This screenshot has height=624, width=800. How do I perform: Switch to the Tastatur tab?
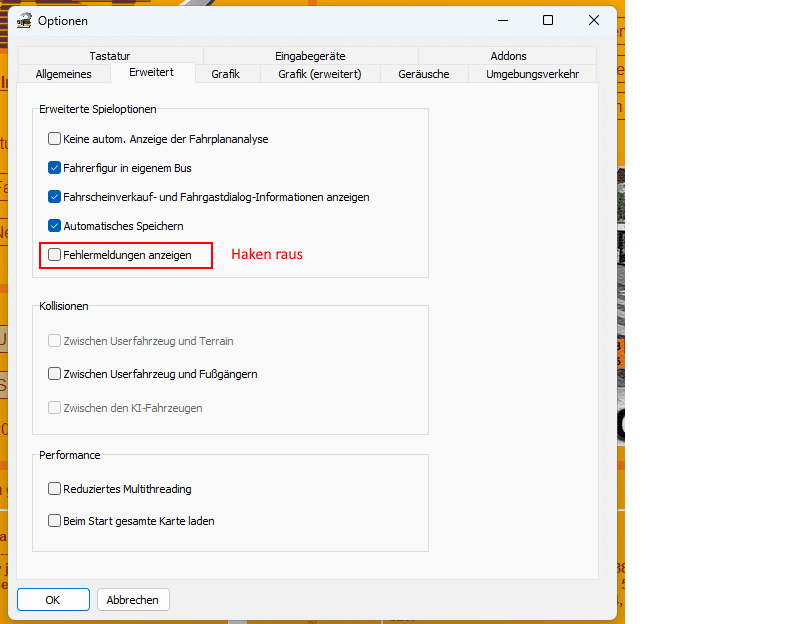click(x=110, y=56)
